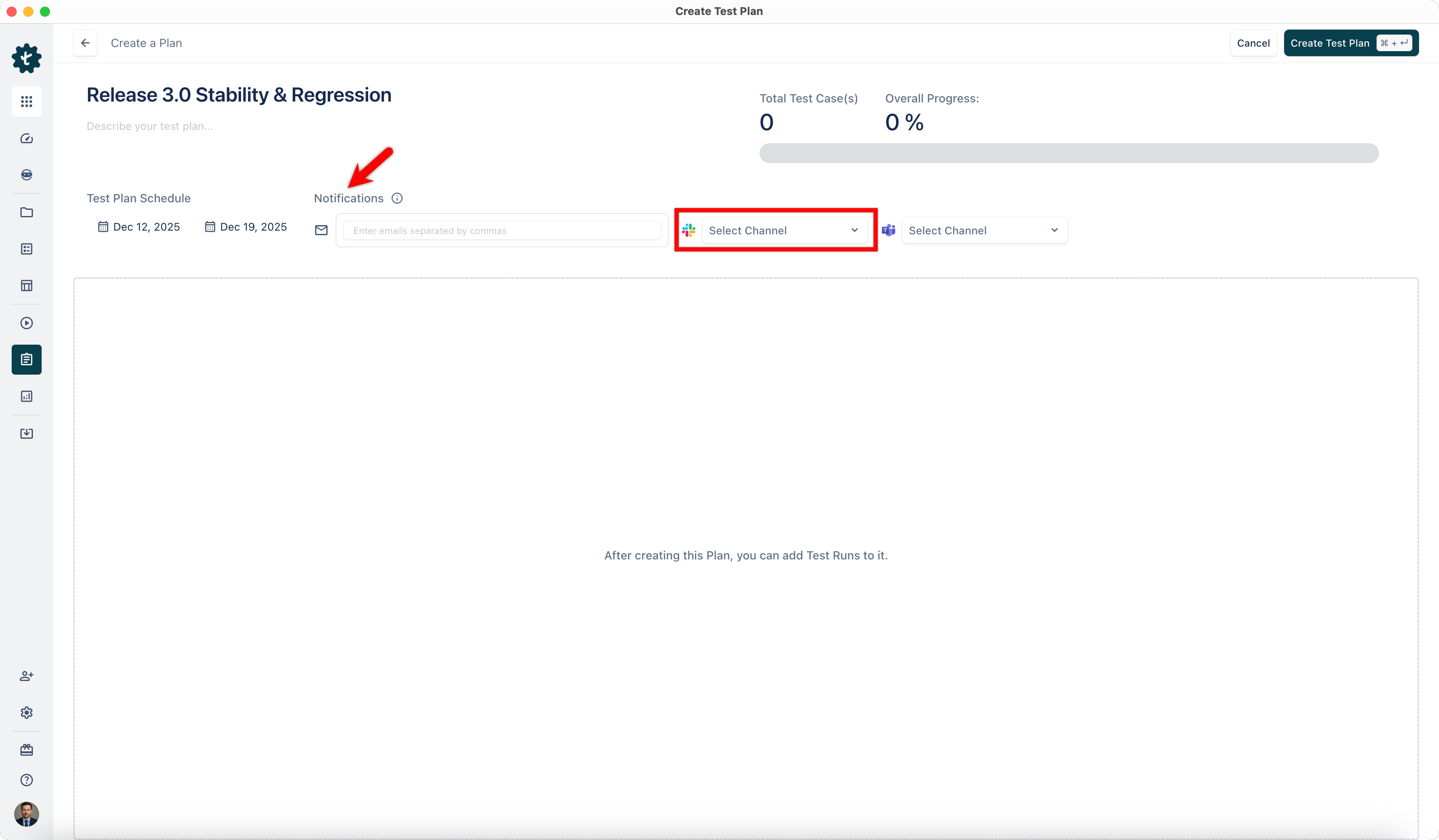Image resolution: width=1439 pixels, height=840 pixels.
Task: Click the info icon beside Notifications
Action: [x=397, y=198]
